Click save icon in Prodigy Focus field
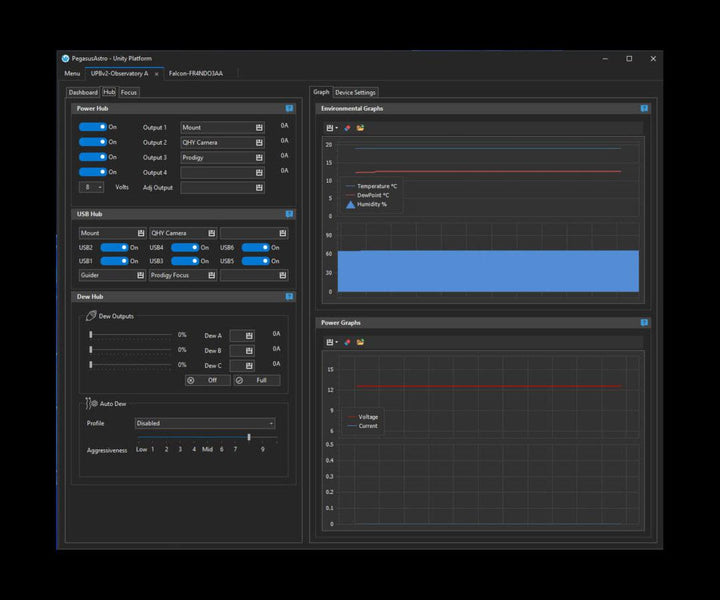720x600 pixels. click(211, 275)
